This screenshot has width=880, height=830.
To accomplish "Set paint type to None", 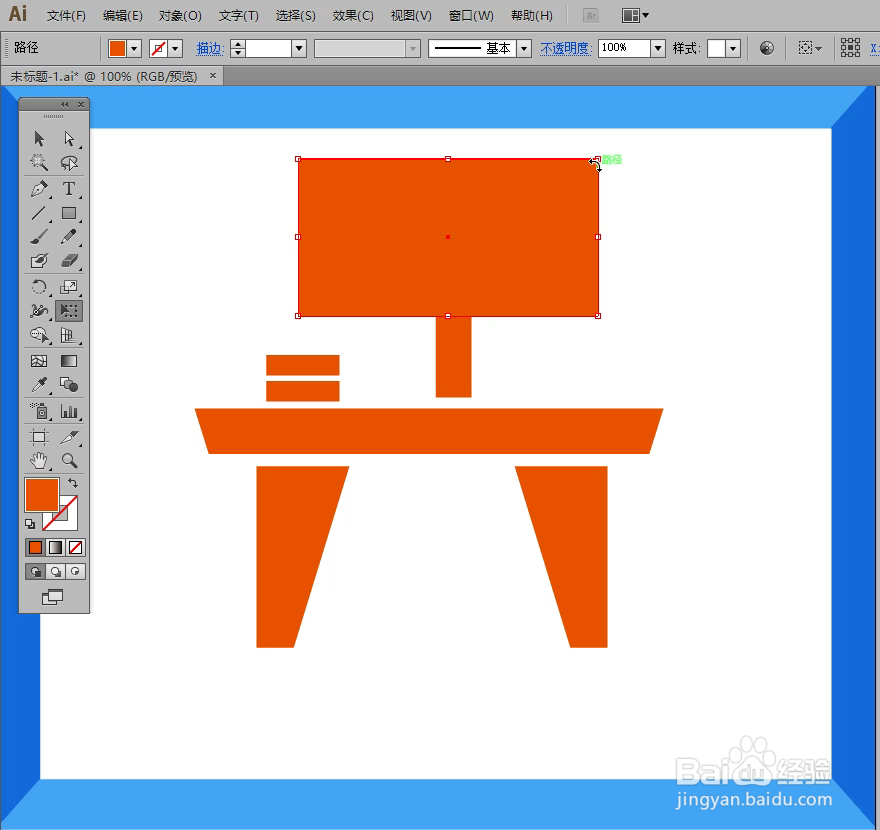I will point(75,547).
